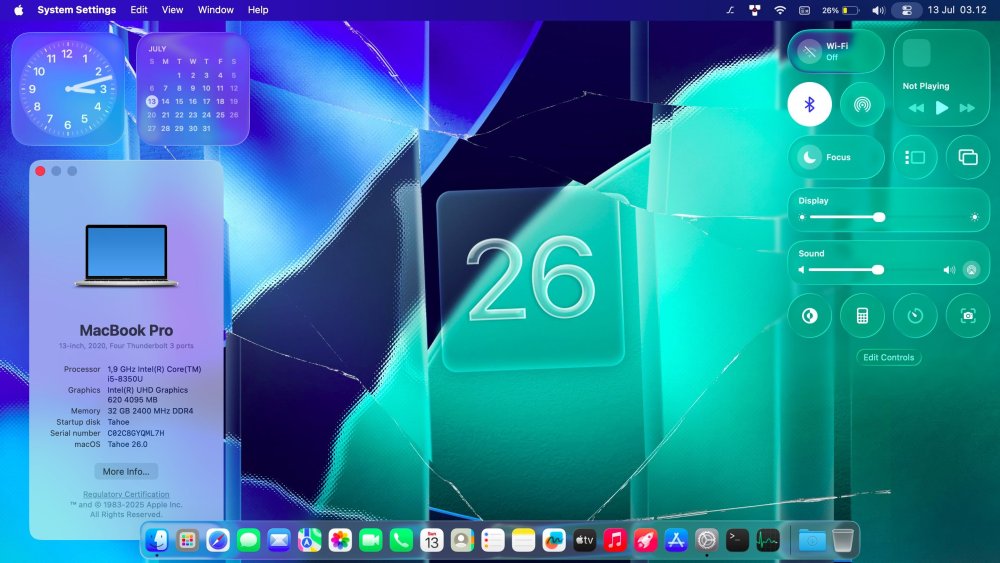The image size is (1000, 563).
Task: Open Photos app in Dock
Action: tap(340, 541)
